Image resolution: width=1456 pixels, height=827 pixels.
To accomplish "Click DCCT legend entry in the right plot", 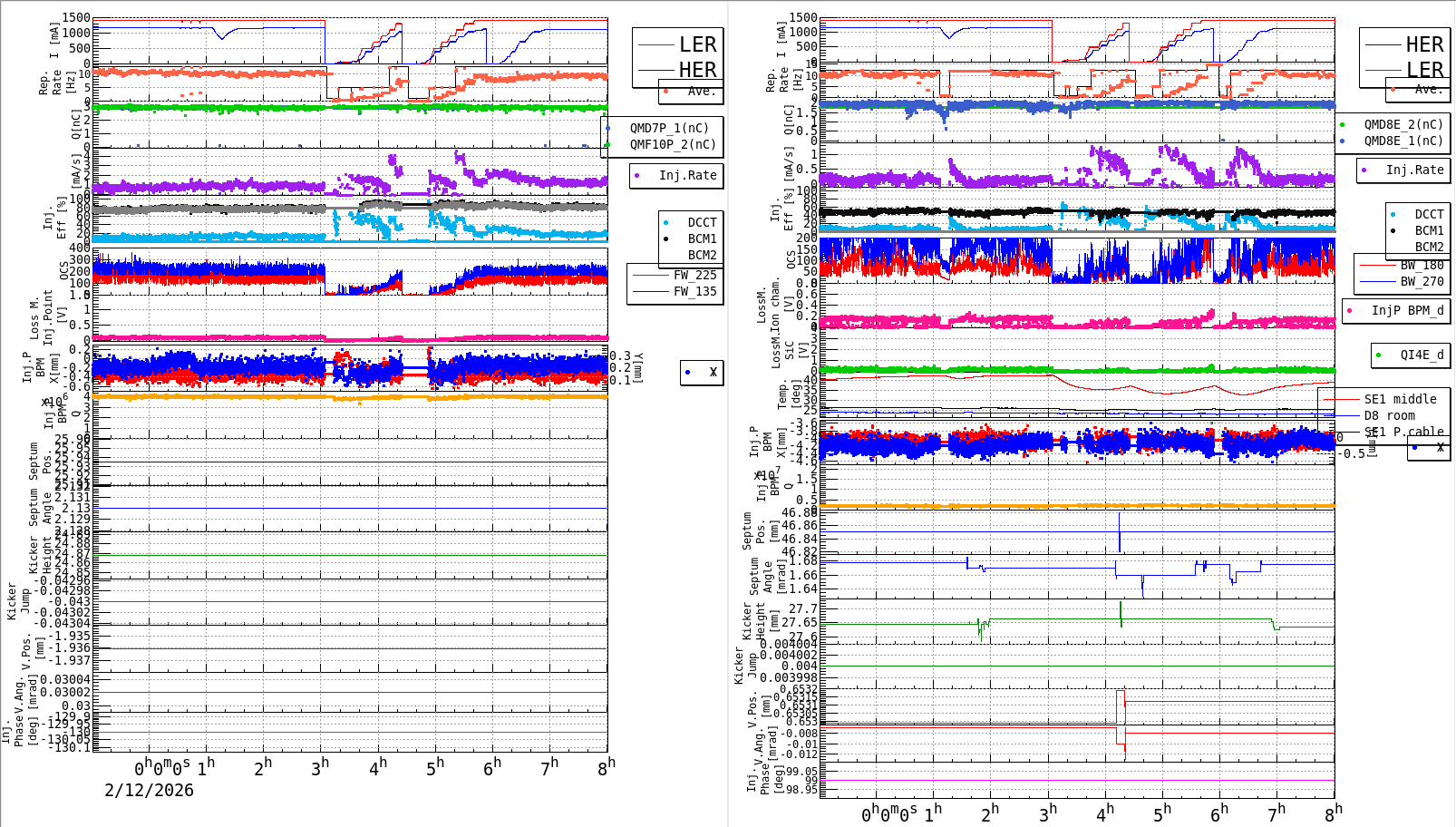I will [x=1429, y=214].
